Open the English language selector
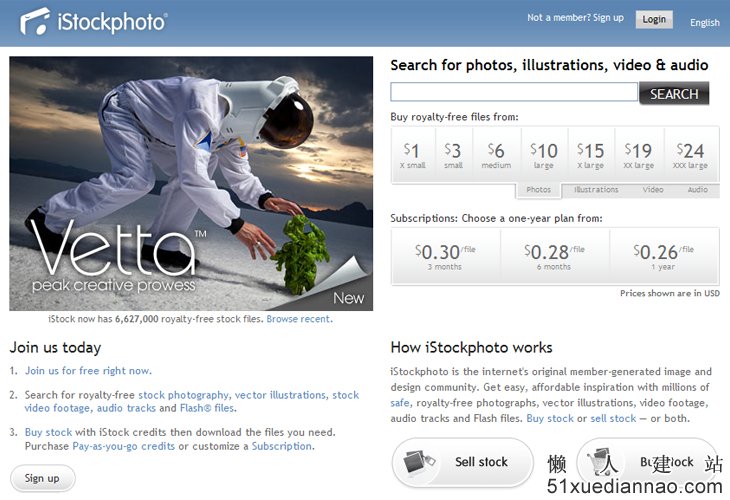Viewport: 730px width, 500px height. 704,22
